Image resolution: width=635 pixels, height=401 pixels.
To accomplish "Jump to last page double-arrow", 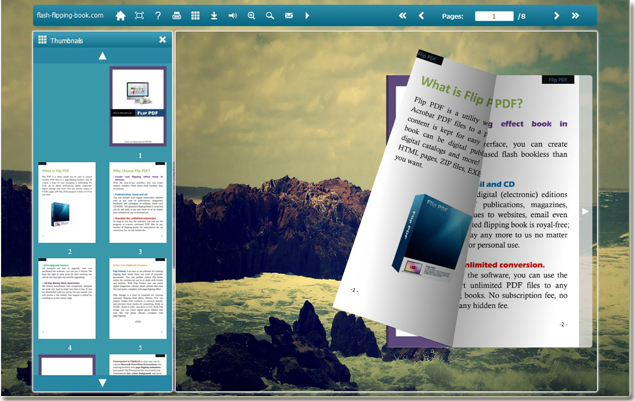I will point(575,16).
